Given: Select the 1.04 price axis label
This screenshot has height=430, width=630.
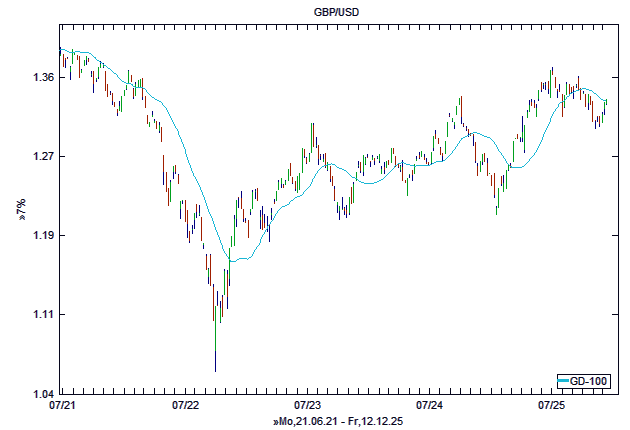Looking at the screenshot, I should tap(42, 393).
